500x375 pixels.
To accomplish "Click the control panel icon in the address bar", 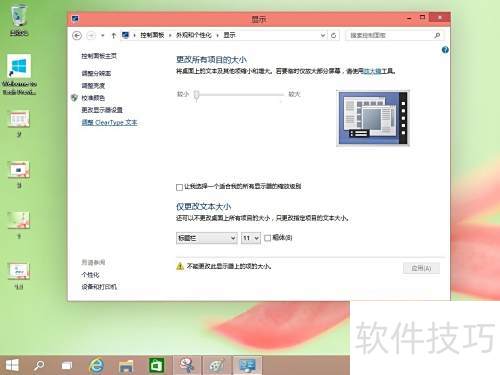I will click(125, 35).
